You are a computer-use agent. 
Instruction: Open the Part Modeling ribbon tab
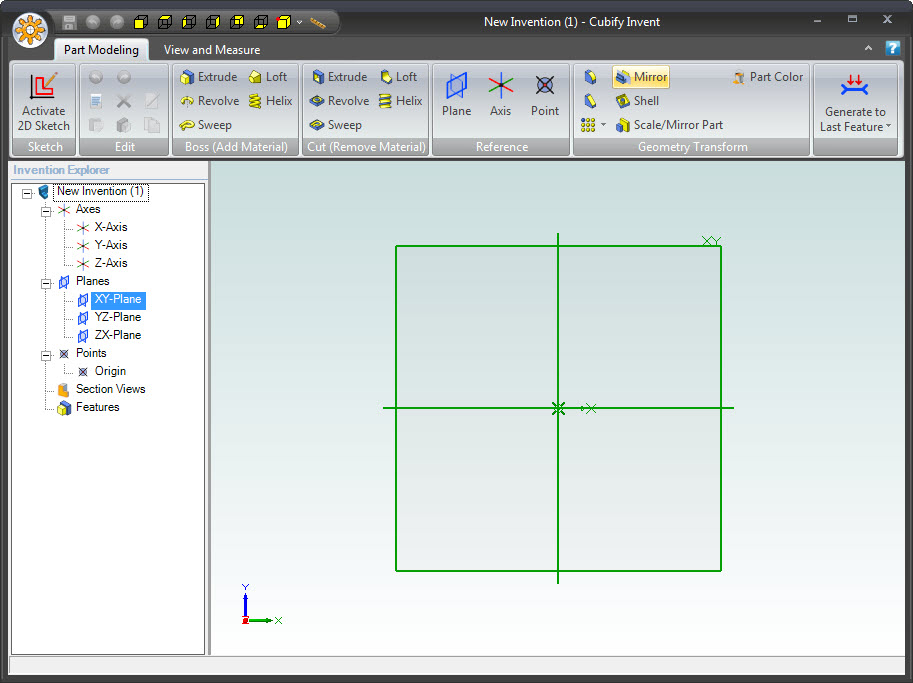101,49
